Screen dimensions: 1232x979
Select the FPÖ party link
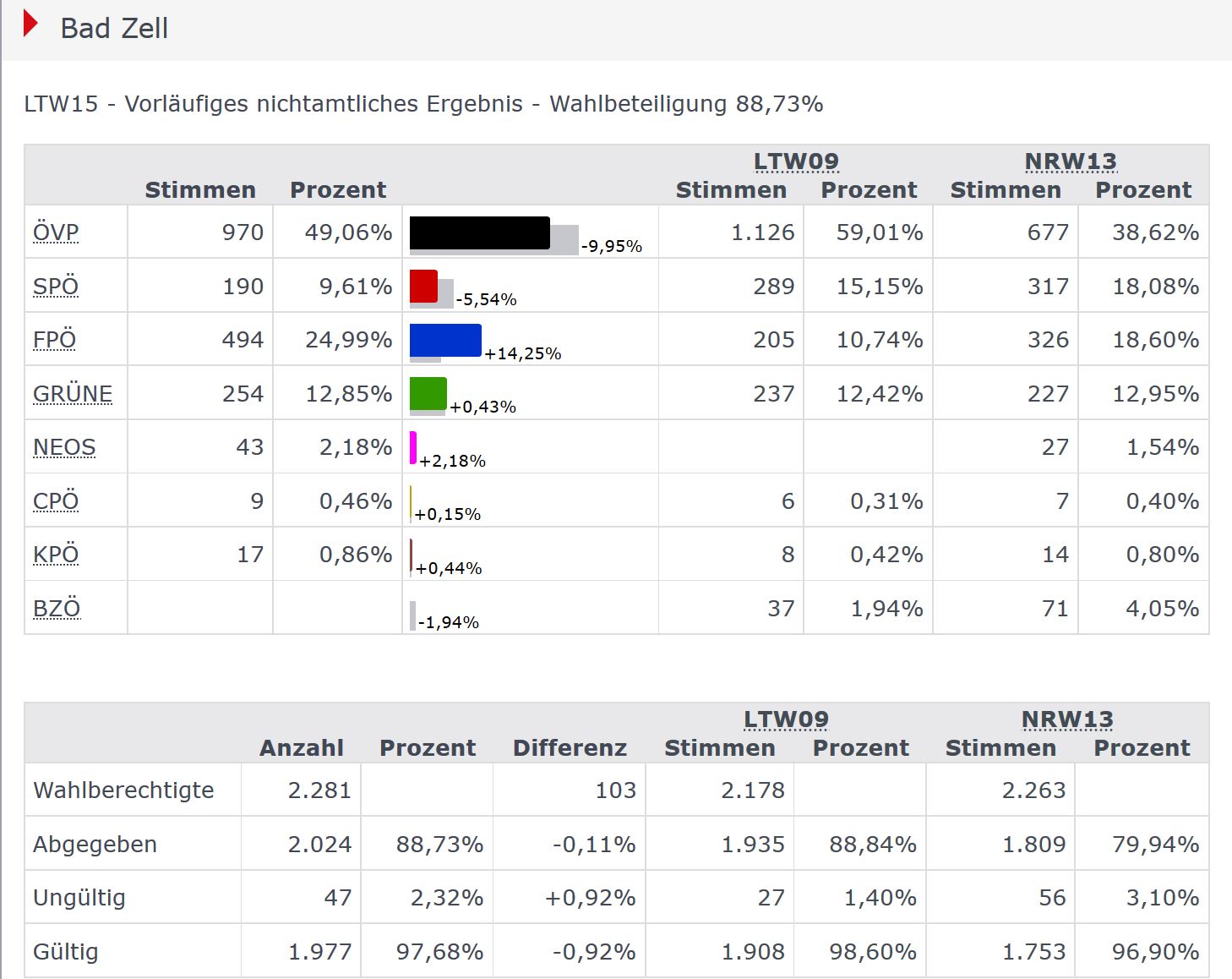click(55, 340)
